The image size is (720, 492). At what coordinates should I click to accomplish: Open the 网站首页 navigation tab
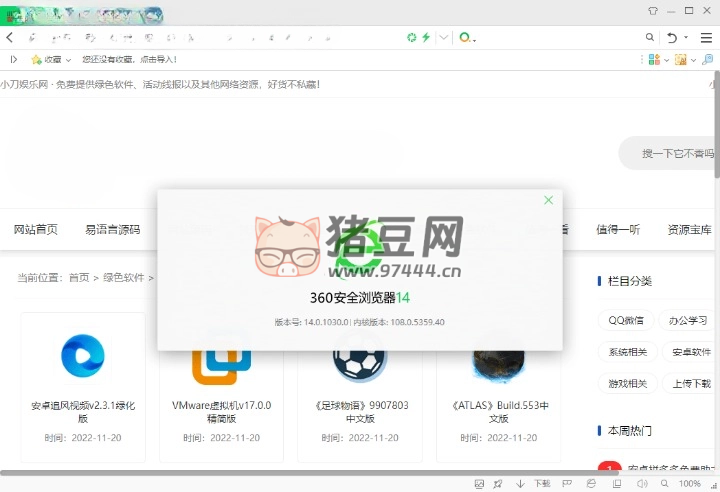tap(36, 230)
